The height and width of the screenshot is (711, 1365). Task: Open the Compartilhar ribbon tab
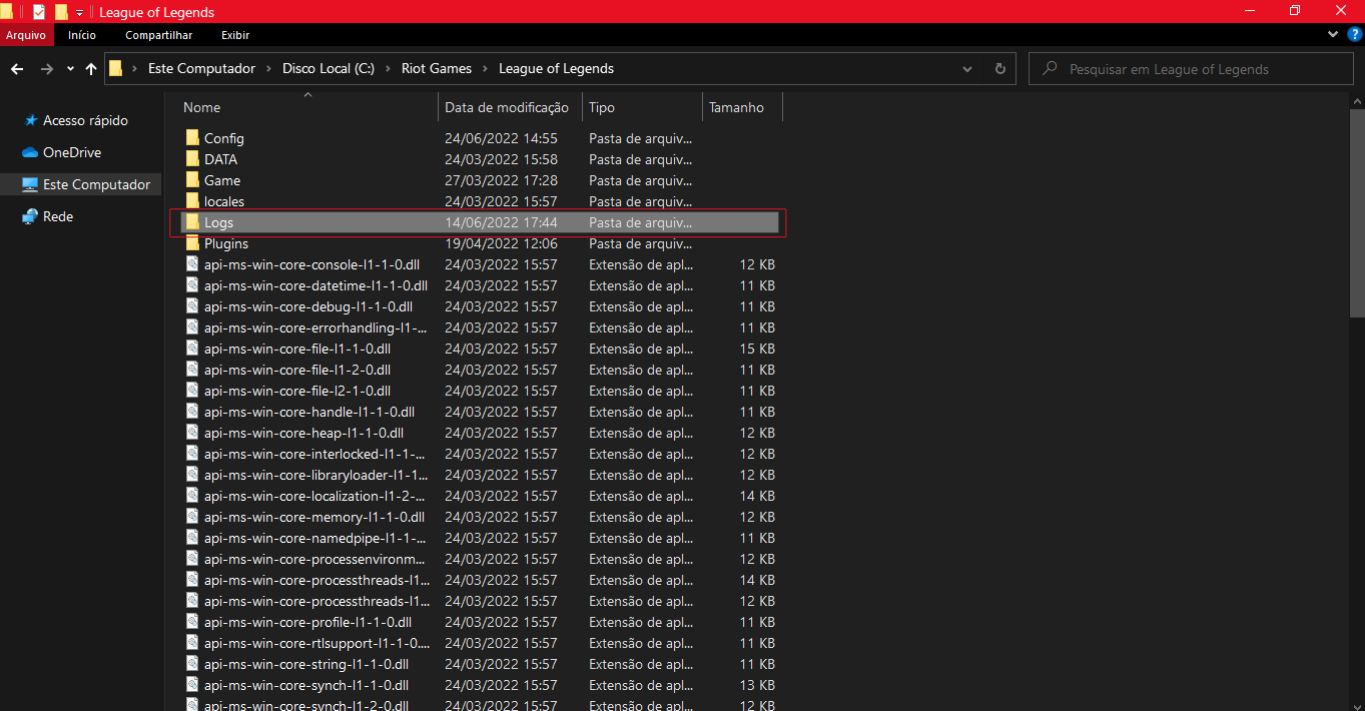[158, 35]
